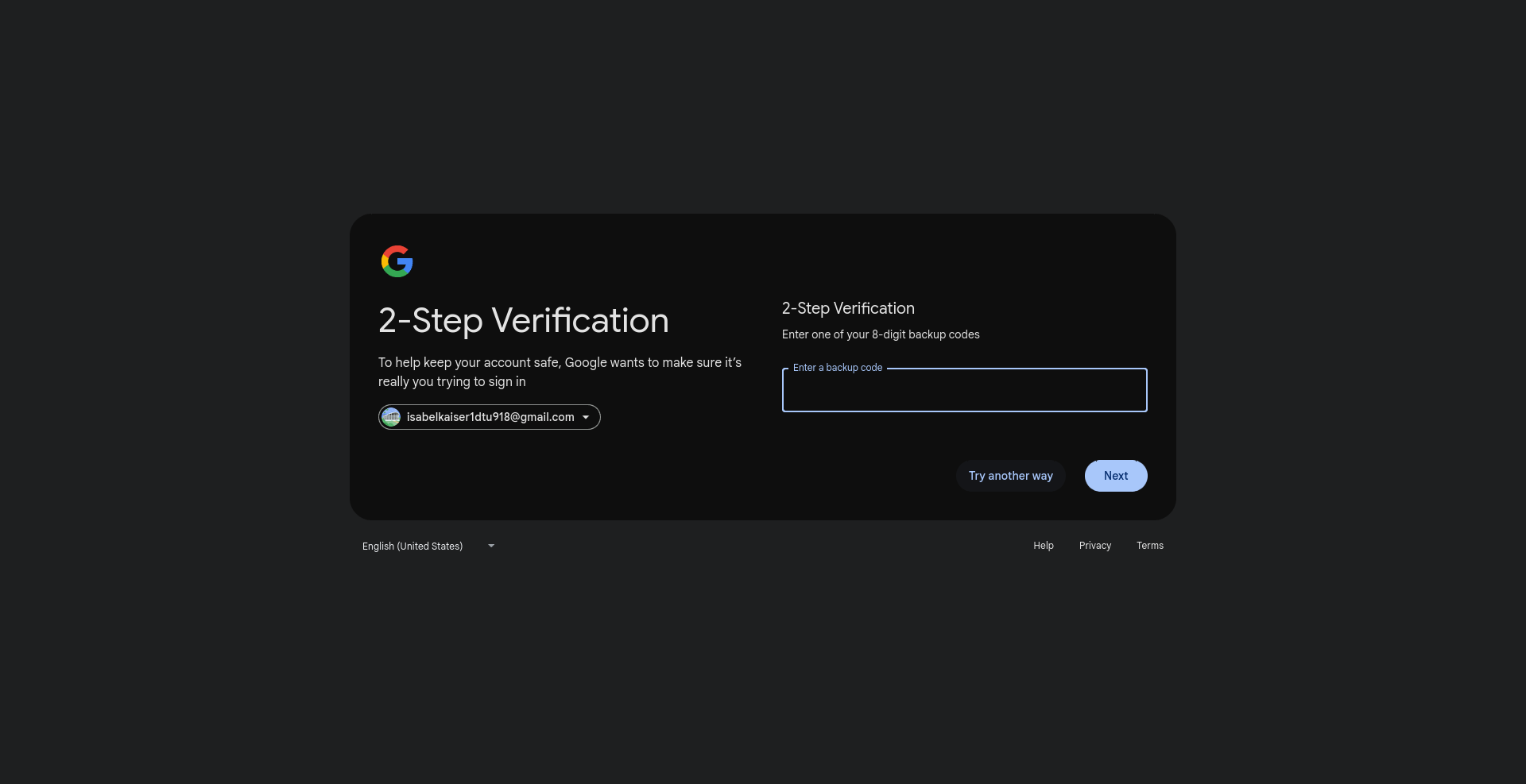This screenshot has height=784, width=1526.
Task: Click 'Enter one of your 8-digit backup codes' text
Action: pos(880,334)
